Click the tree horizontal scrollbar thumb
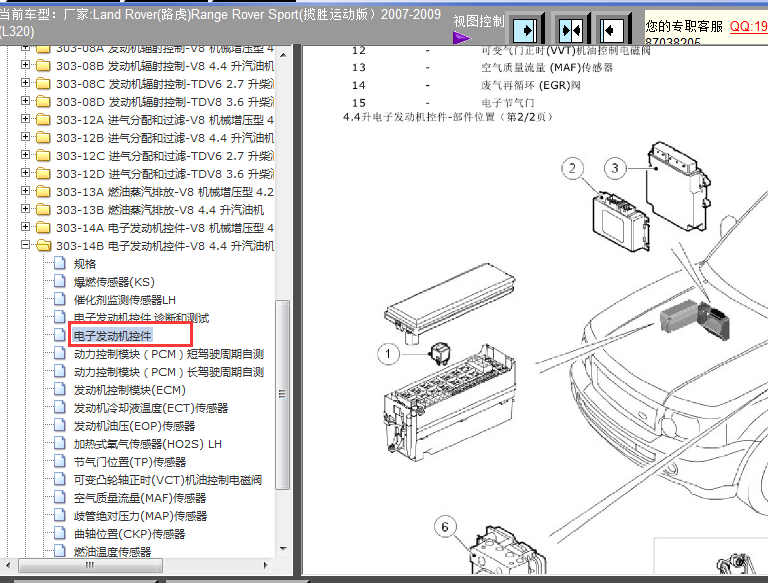This screenshot has height=583, width=768. pos(90,565)
